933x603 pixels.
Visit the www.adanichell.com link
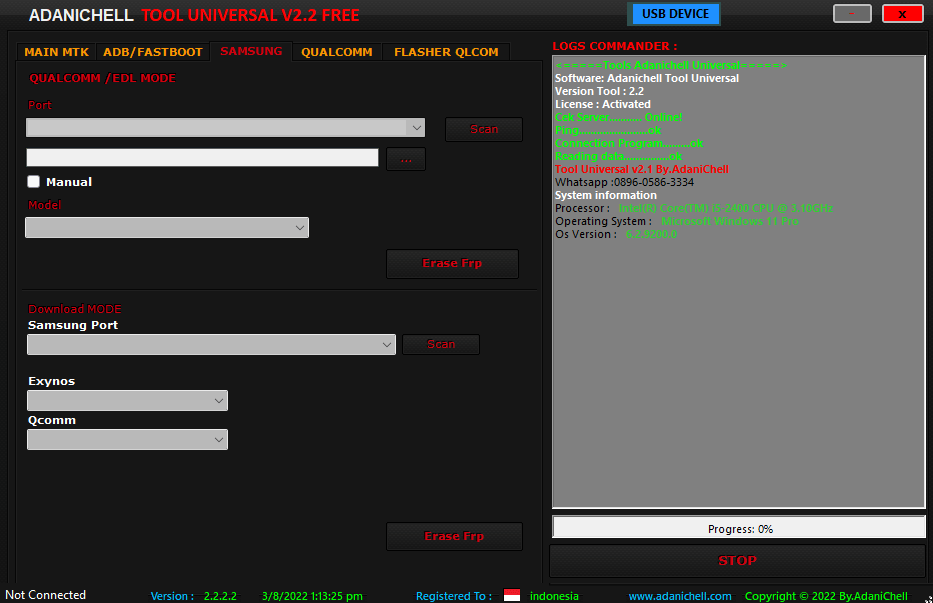click(679, 595)
